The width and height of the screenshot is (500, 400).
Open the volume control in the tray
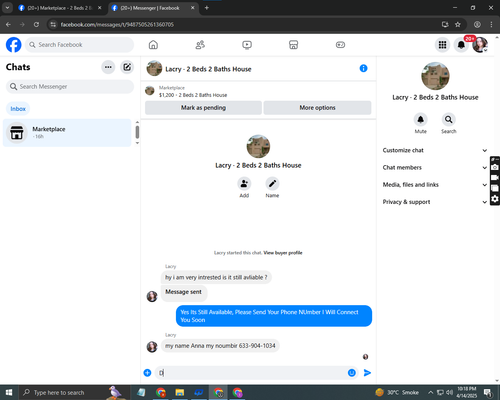[x=449, y=392]
